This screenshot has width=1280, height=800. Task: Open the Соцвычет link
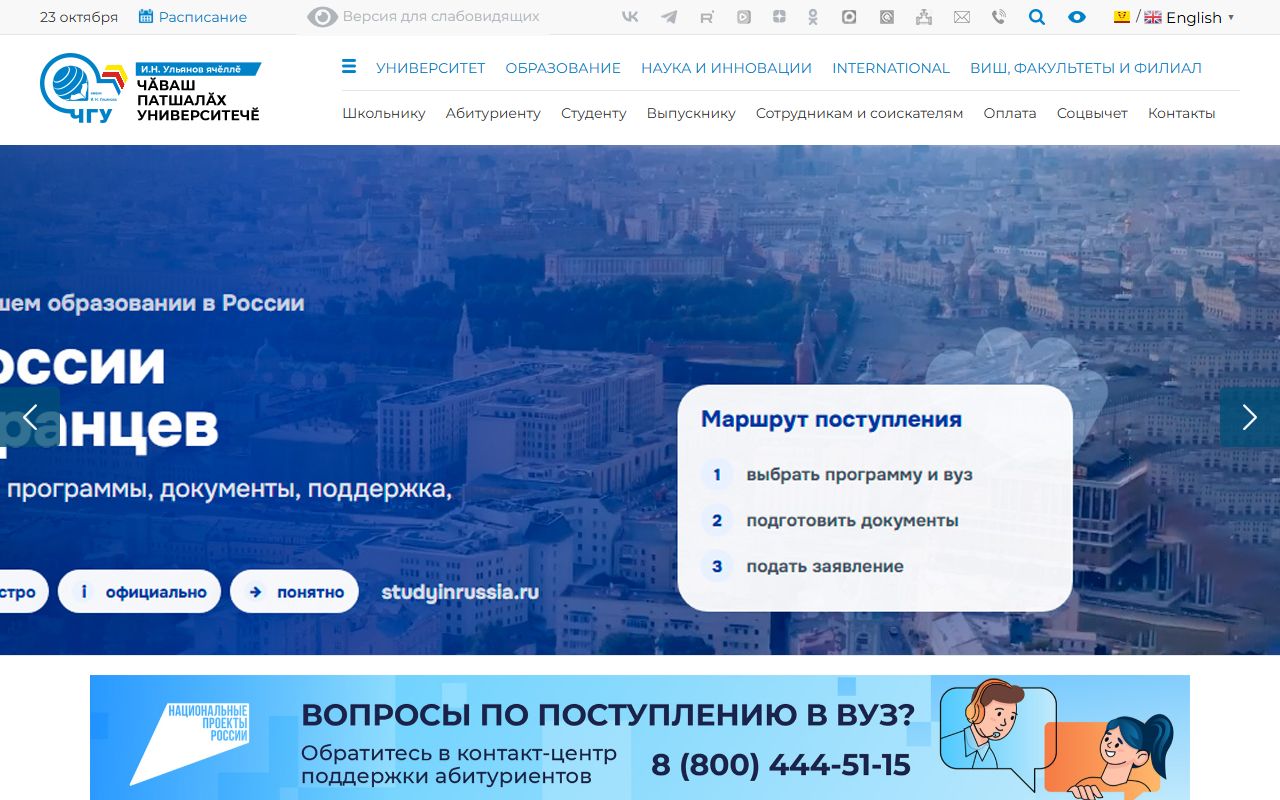(1092, 113)
